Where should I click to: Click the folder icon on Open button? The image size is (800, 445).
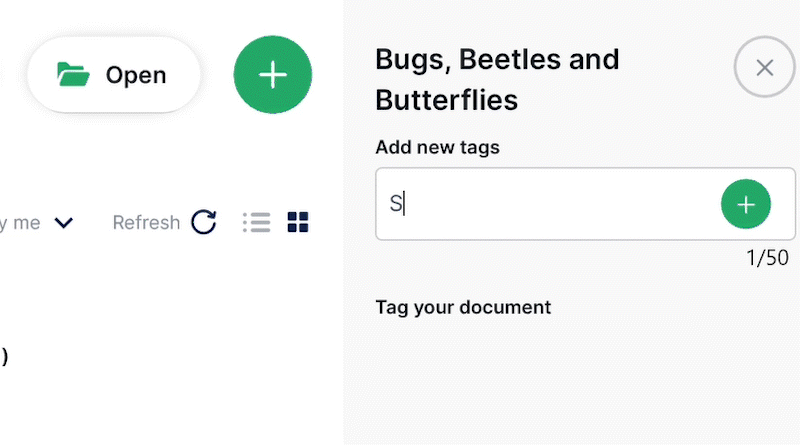73,74
